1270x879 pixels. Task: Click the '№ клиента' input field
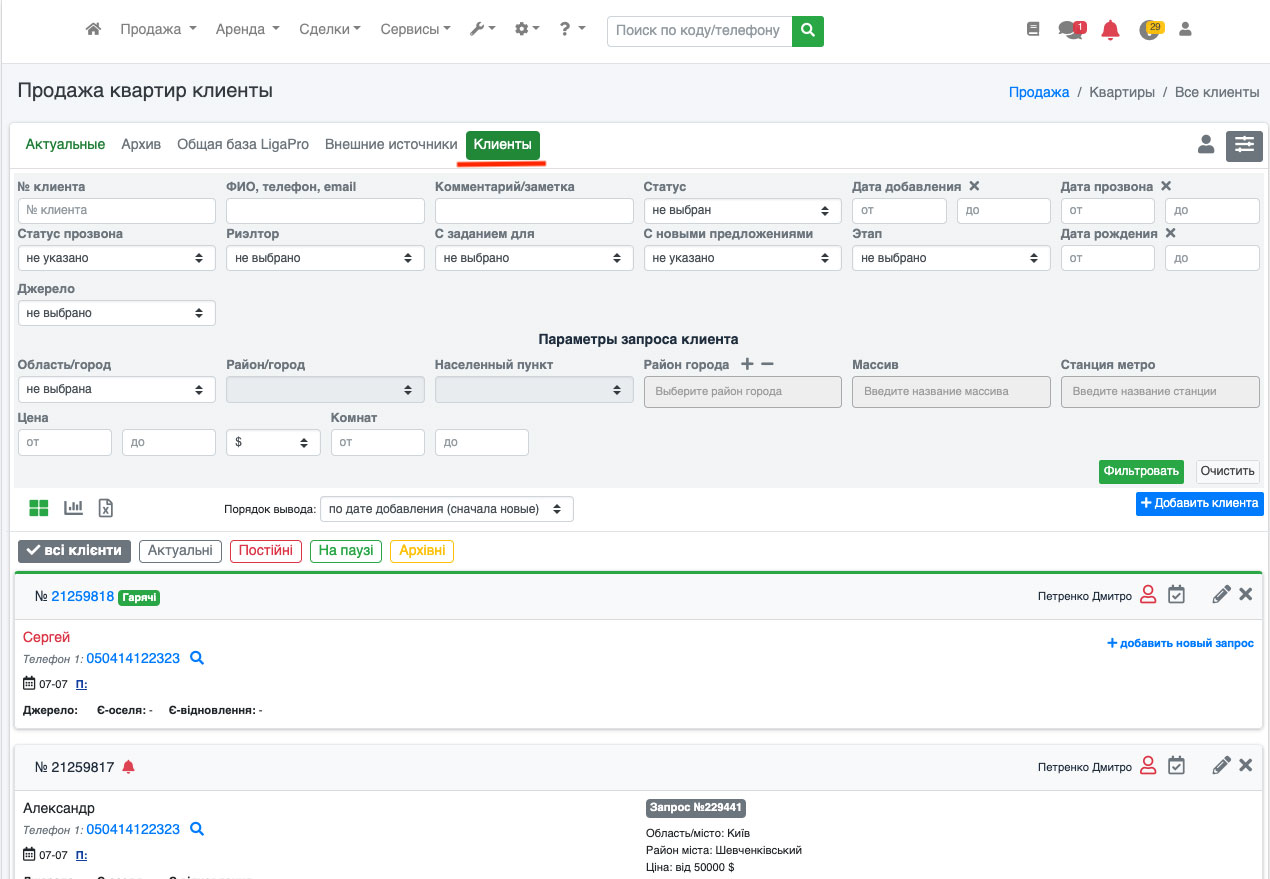click(117, 211)
